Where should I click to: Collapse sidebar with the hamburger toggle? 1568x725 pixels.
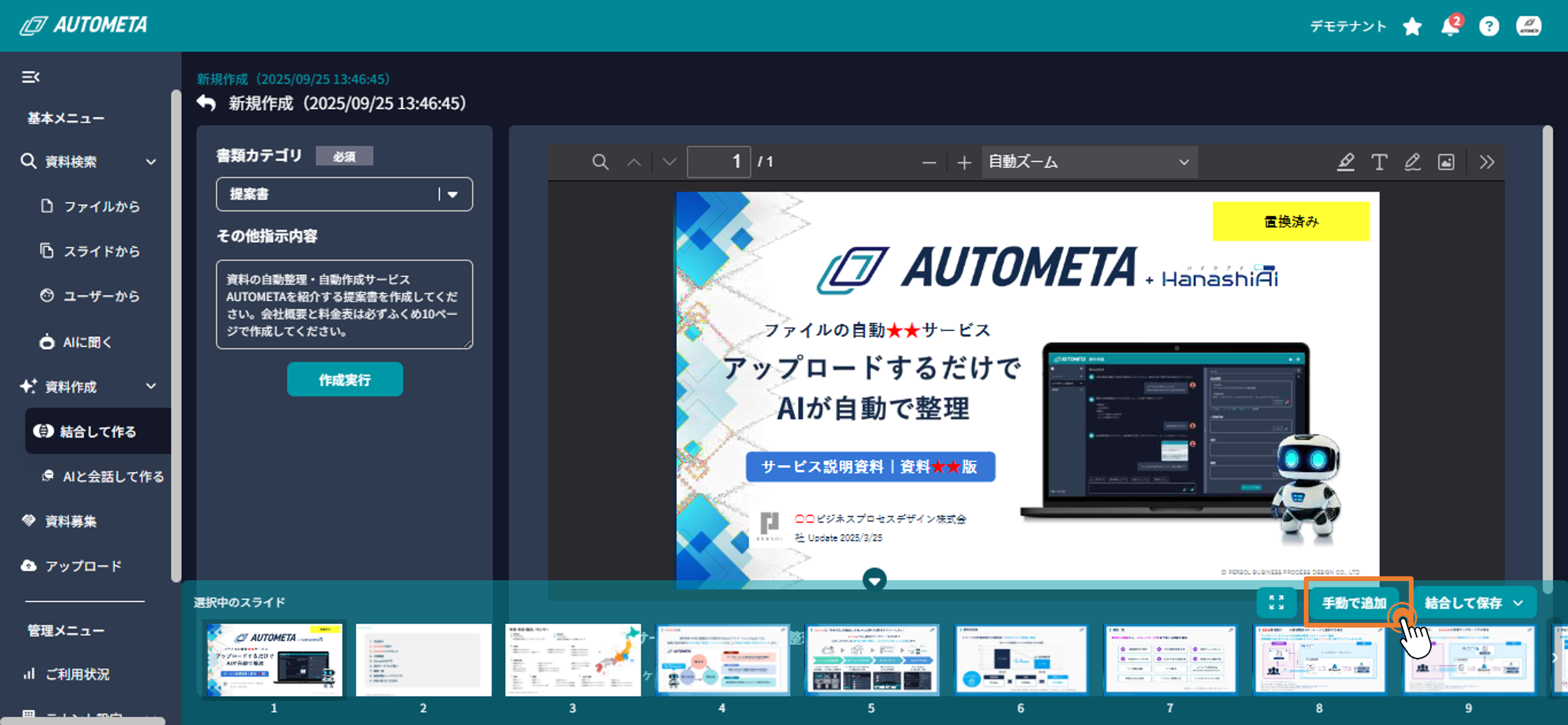(x=30, y=77)
